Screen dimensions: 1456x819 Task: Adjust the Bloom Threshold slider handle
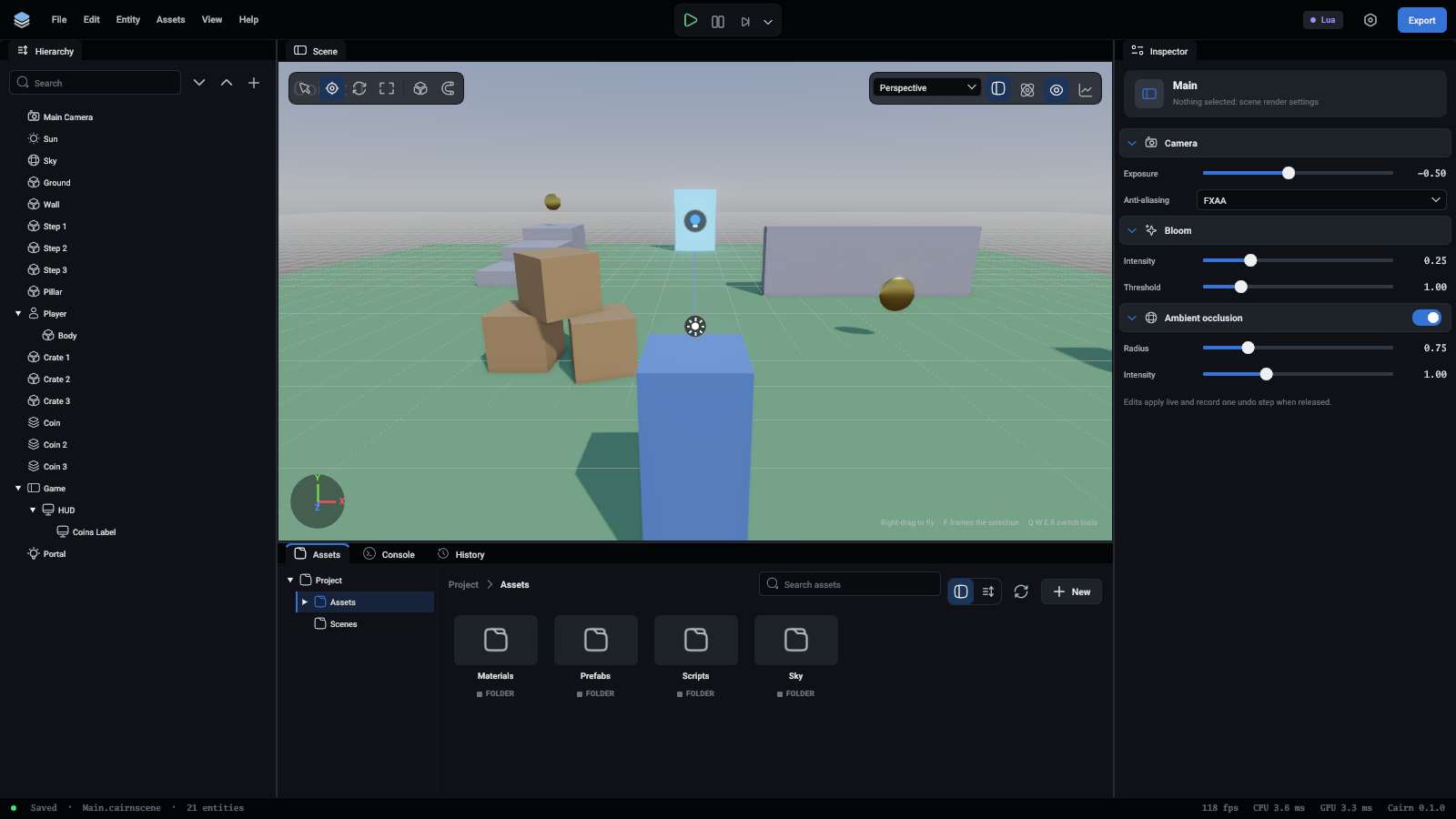pyautogui.click(x=1240, y=287)
